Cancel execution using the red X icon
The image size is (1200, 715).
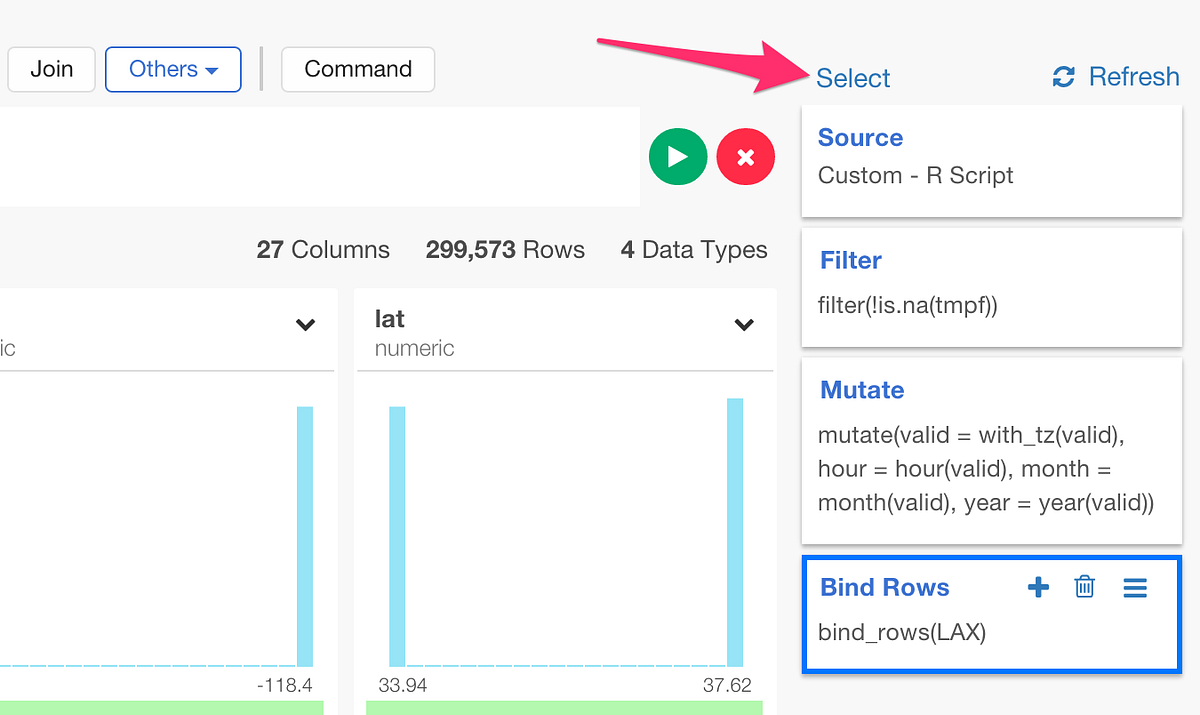[745, 156]
